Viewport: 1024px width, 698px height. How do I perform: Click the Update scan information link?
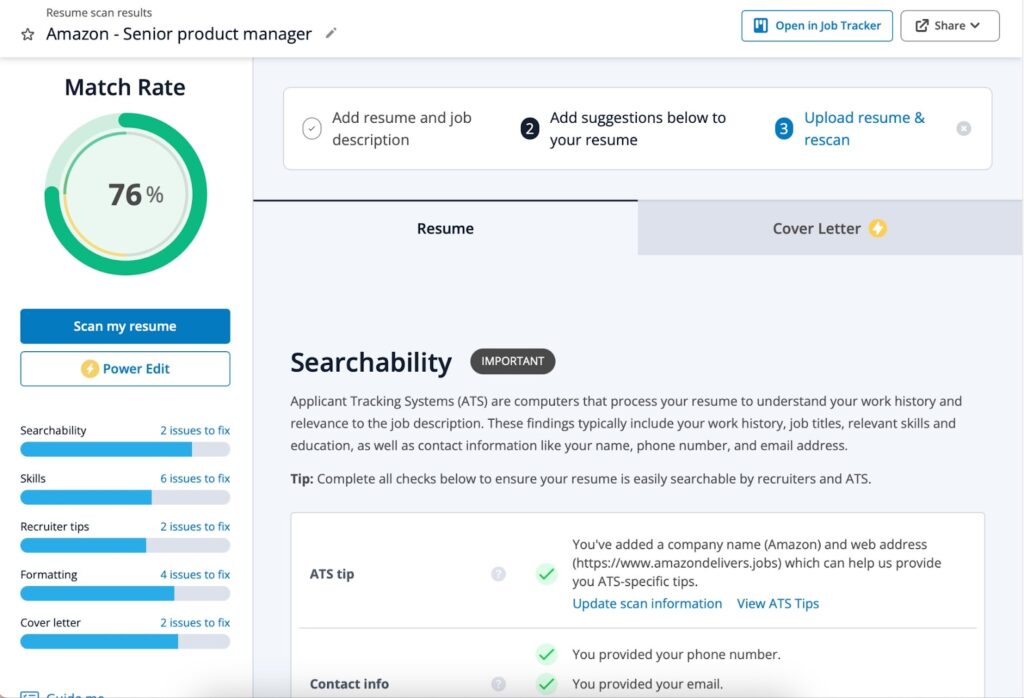click(x=647, y=604)
